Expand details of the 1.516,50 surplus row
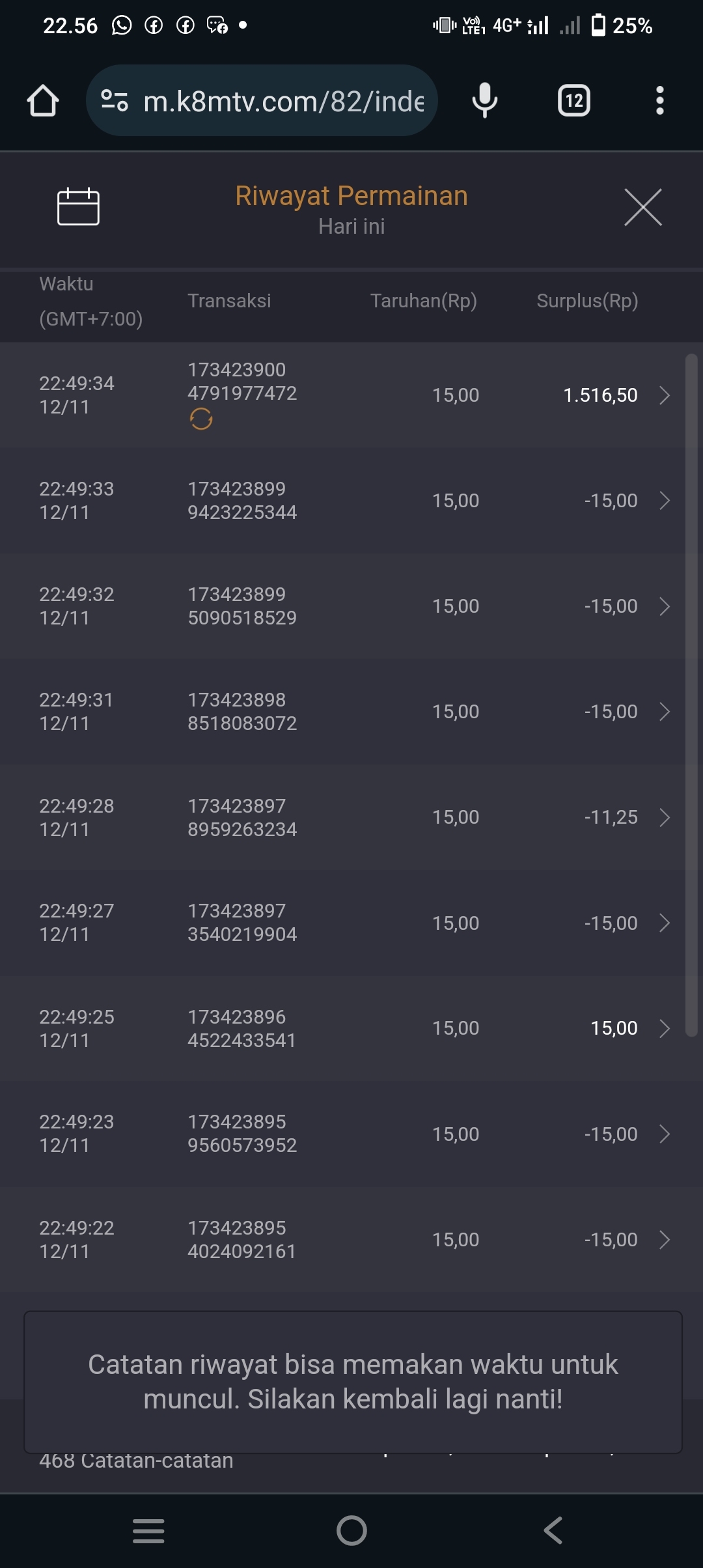Screen dimensions: 703x1568 click(665, 395)
